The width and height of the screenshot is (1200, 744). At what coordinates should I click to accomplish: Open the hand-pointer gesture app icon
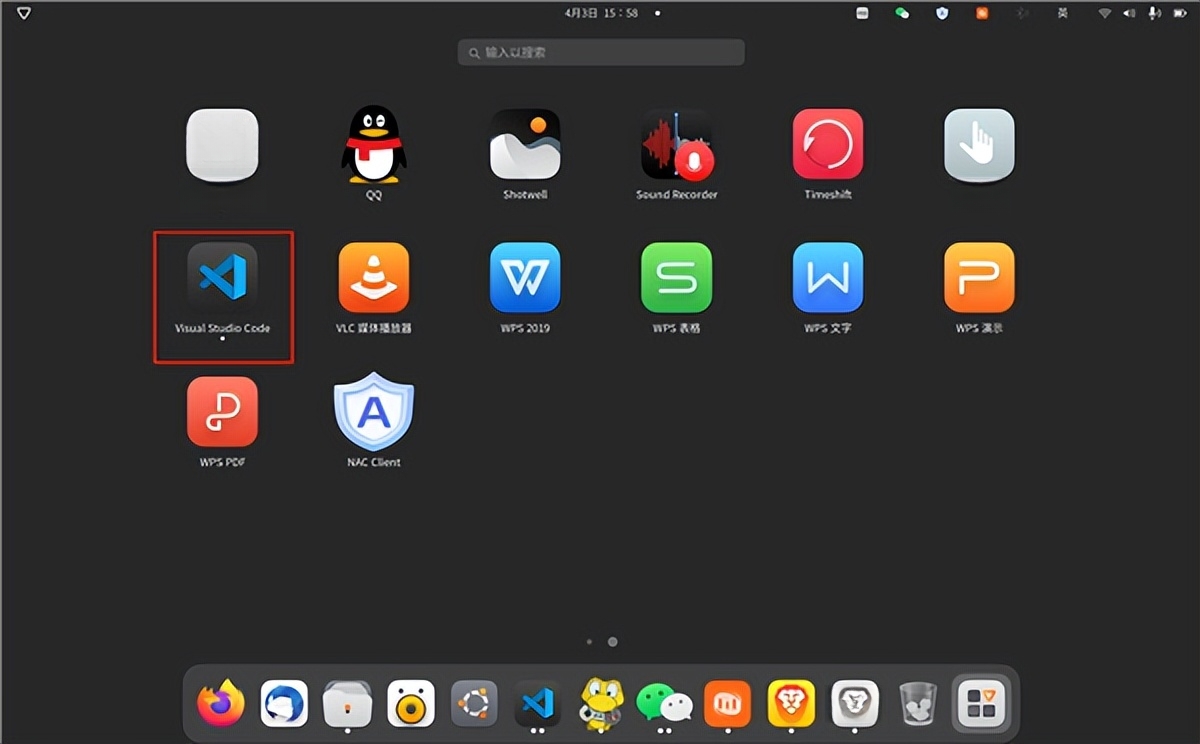point(979,145)
